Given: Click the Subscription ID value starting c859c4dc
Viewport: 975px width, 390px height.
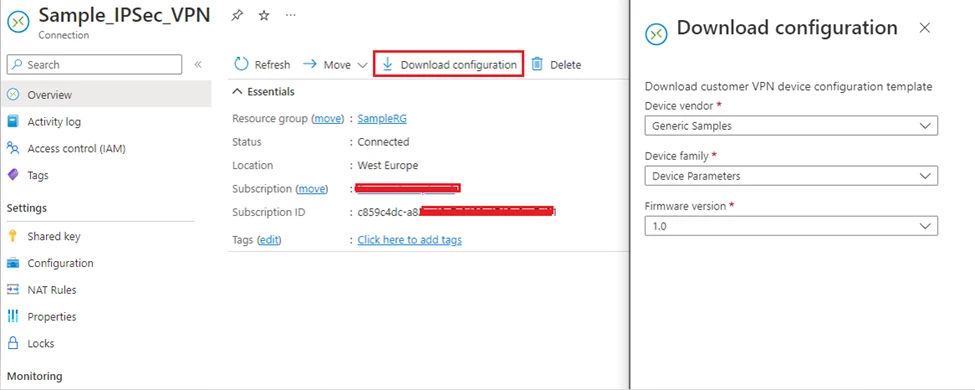Looking at the screenshot, I should [456, 212].
